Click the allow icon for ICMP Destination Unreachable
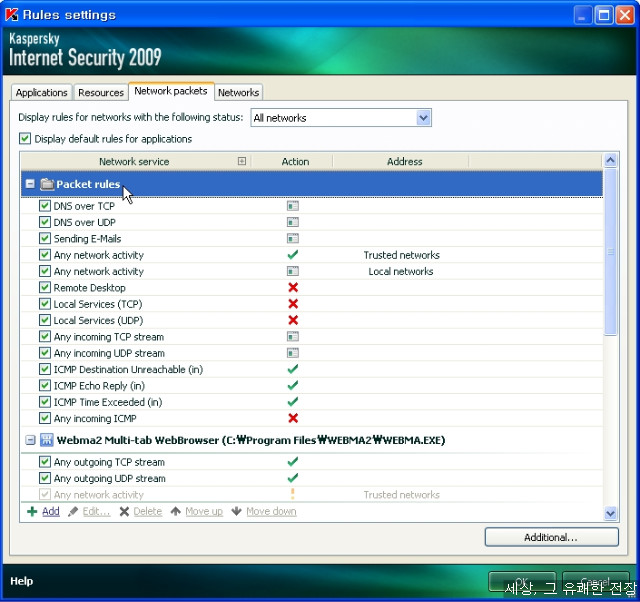640x602 pixels. point(293,369)
